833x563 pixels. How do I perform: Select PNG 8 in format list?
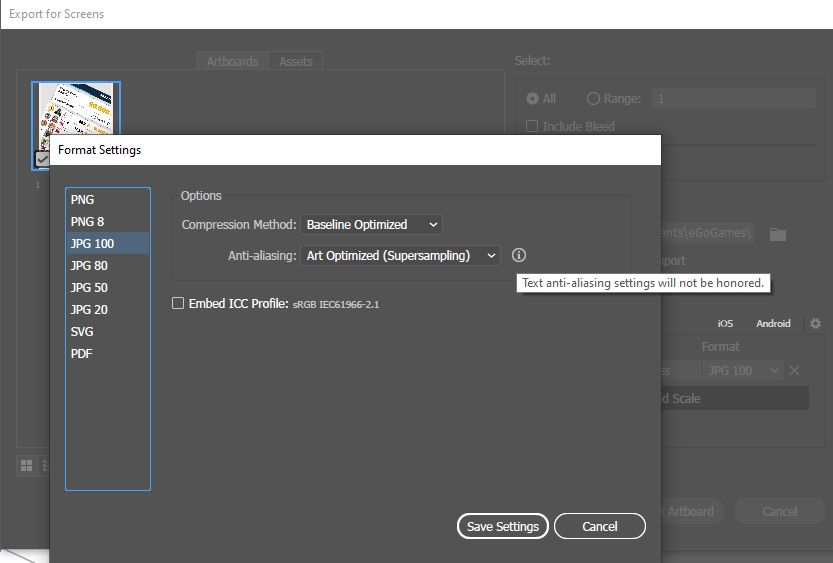pyautogui.click(x=107, y=221)
